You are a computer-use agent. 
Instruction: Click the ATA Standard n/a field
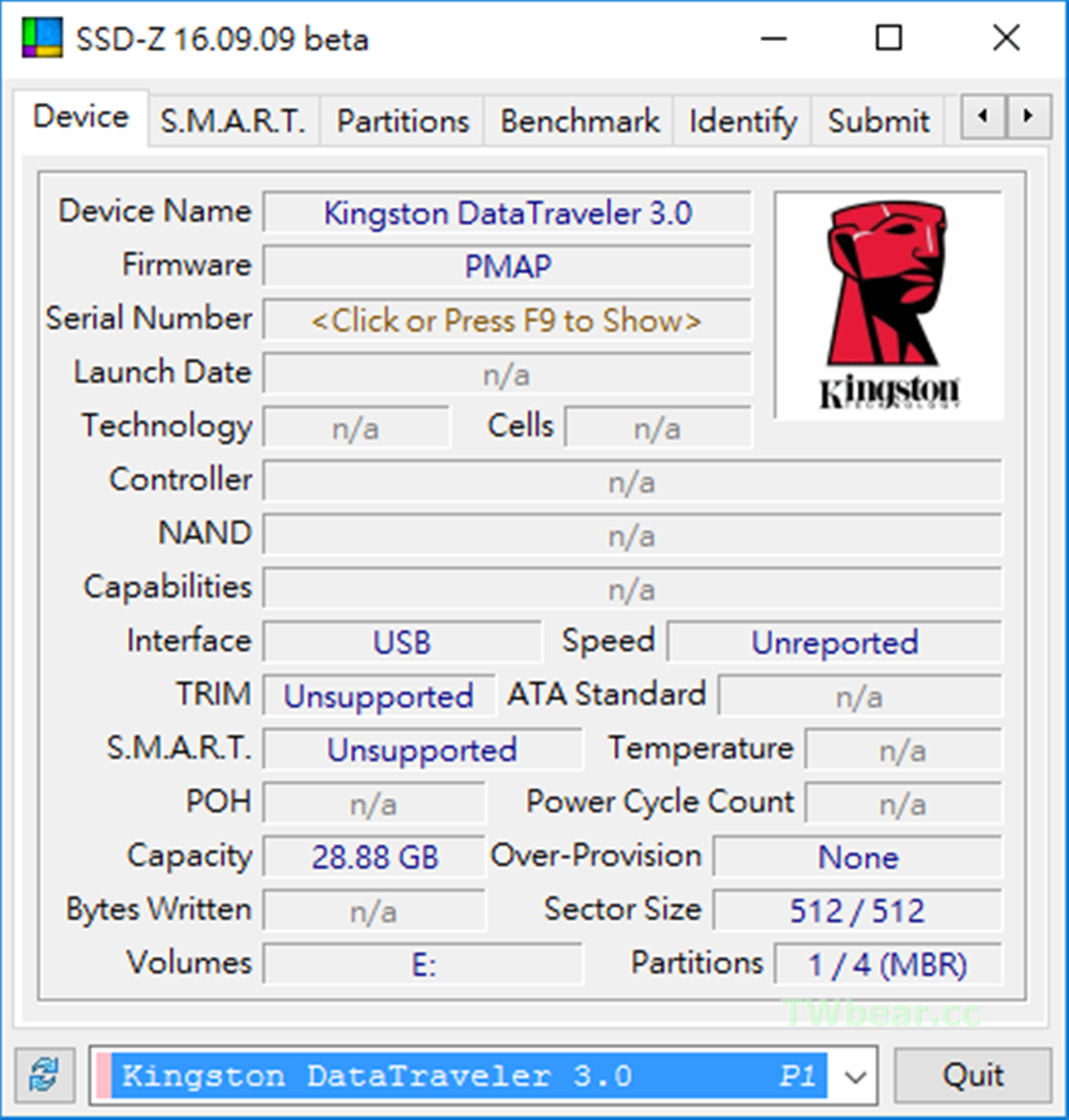[x=859, y=696]
